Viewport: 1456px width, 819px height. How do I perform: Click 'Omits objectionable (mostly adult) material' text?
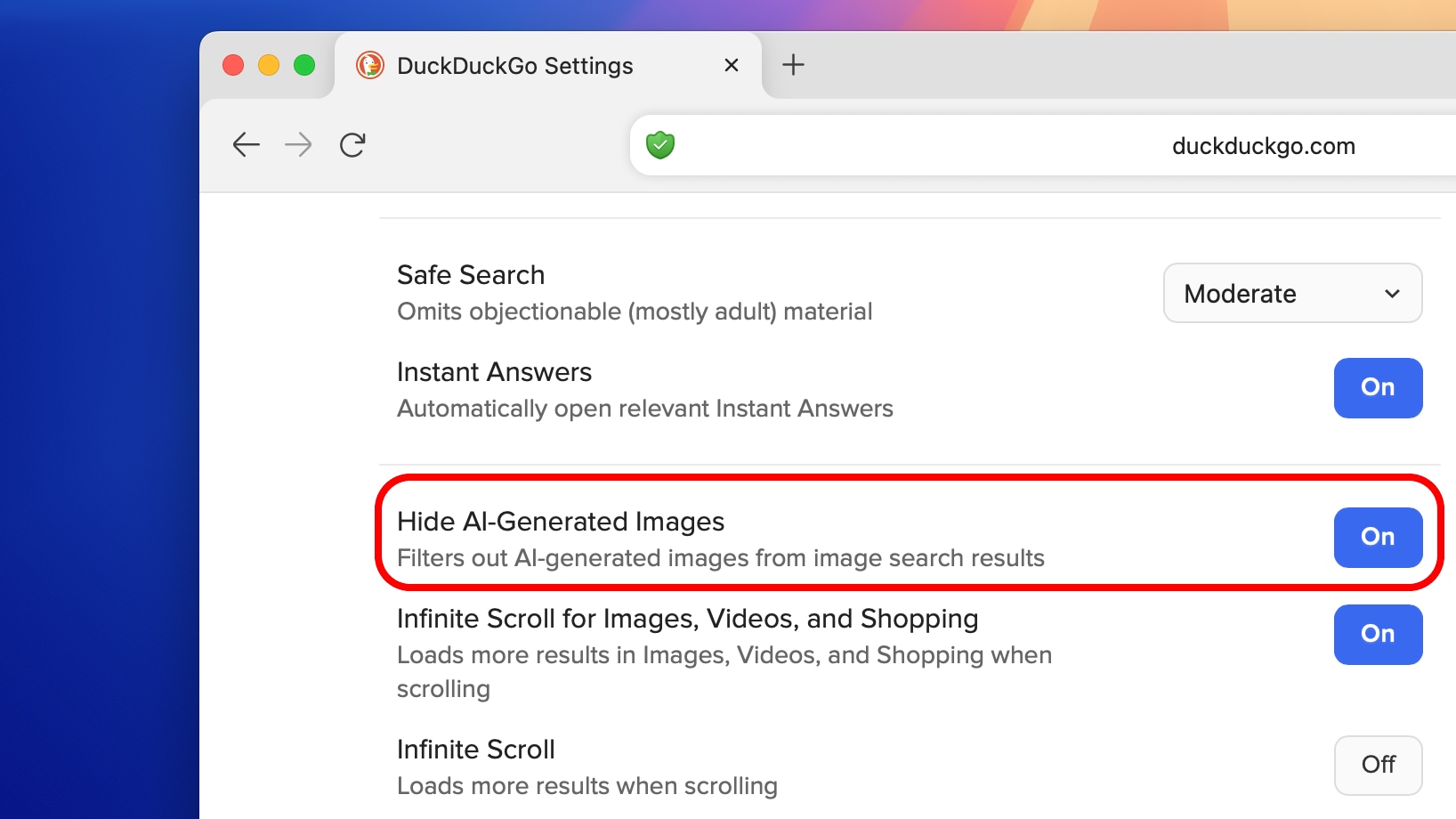(x=635, y=312)
